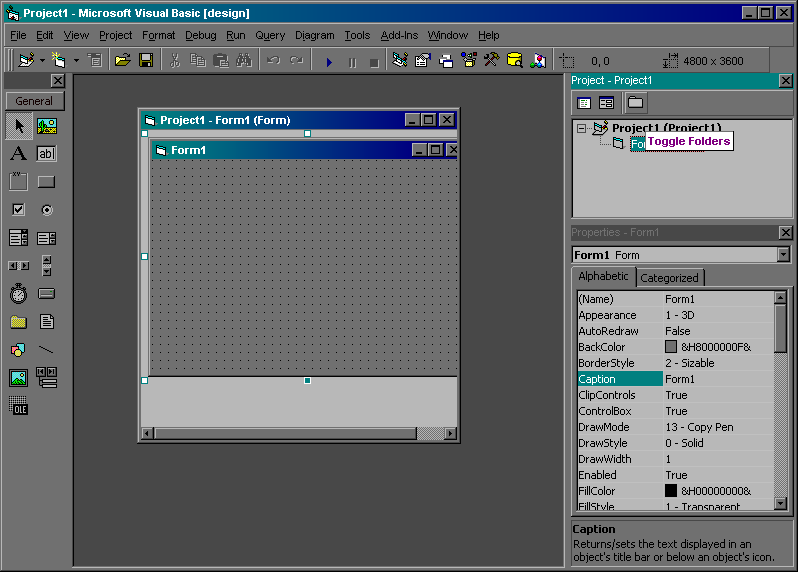
Task: Select the OLE container tool
Action: (x=19, y=405)
